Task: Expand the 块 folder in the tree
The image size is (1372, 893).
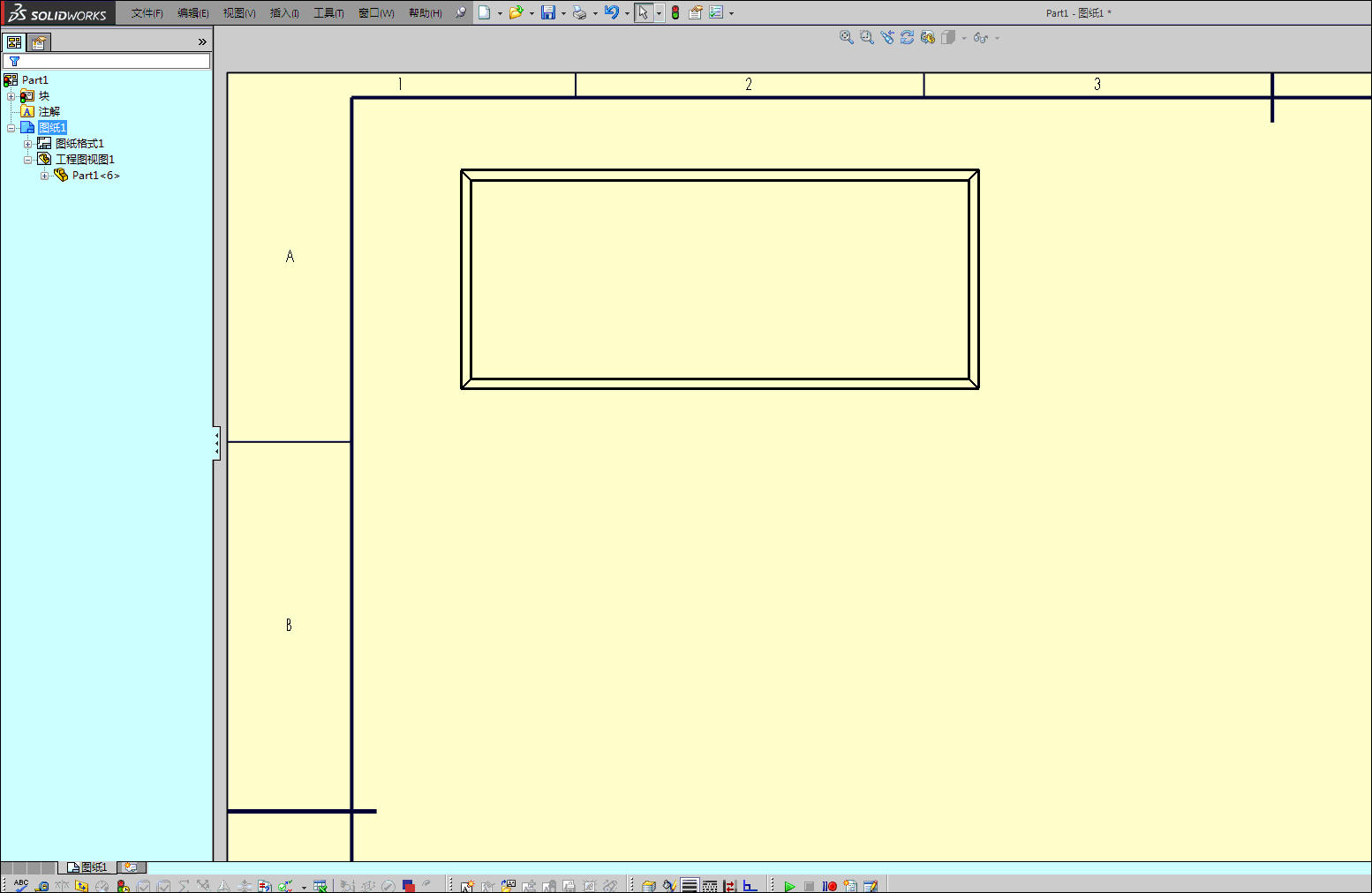Action: click(11, 96)
